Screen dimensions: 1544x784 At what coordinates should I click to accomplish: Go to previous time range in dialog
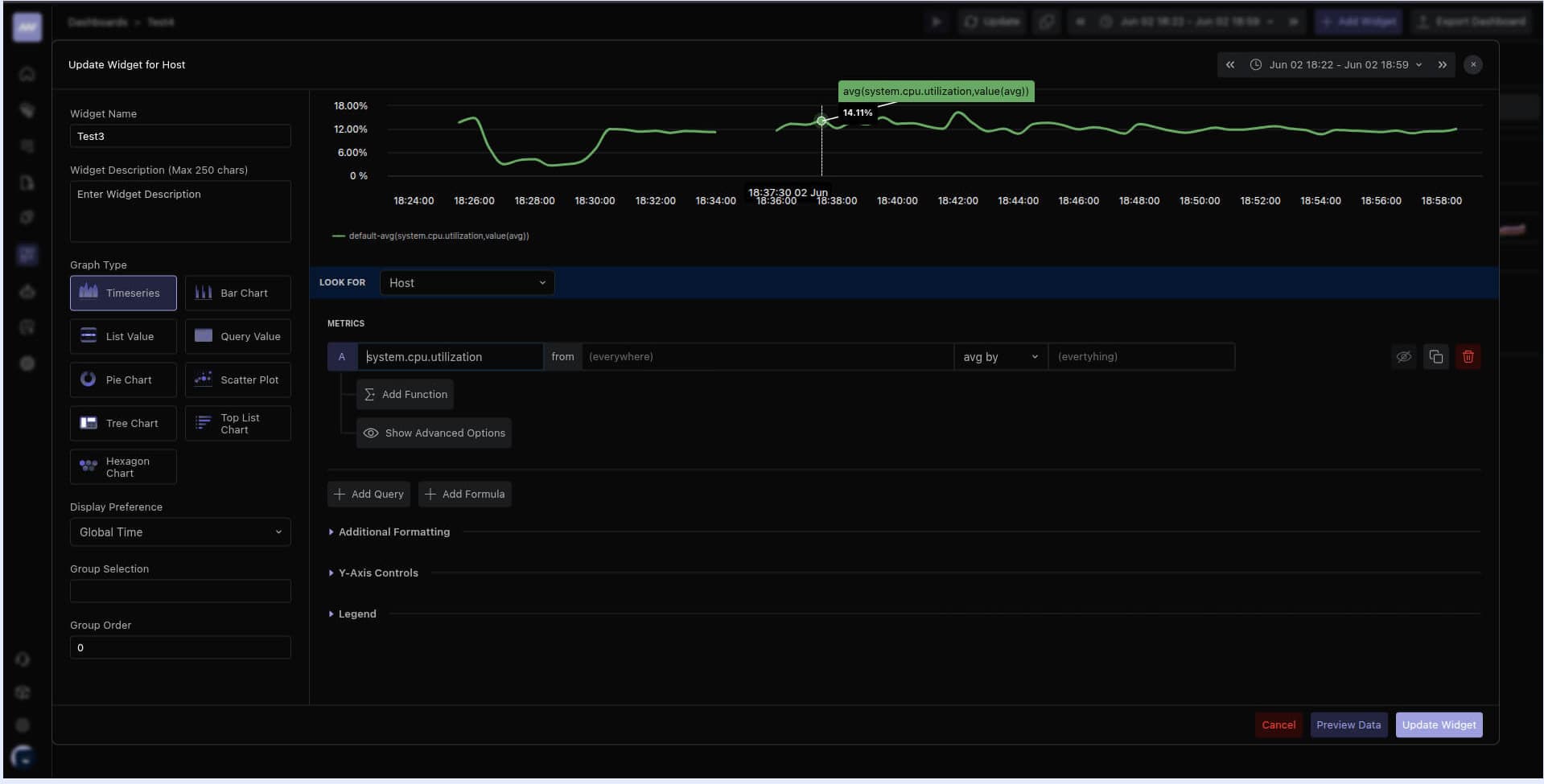(x=1230, y=64)
